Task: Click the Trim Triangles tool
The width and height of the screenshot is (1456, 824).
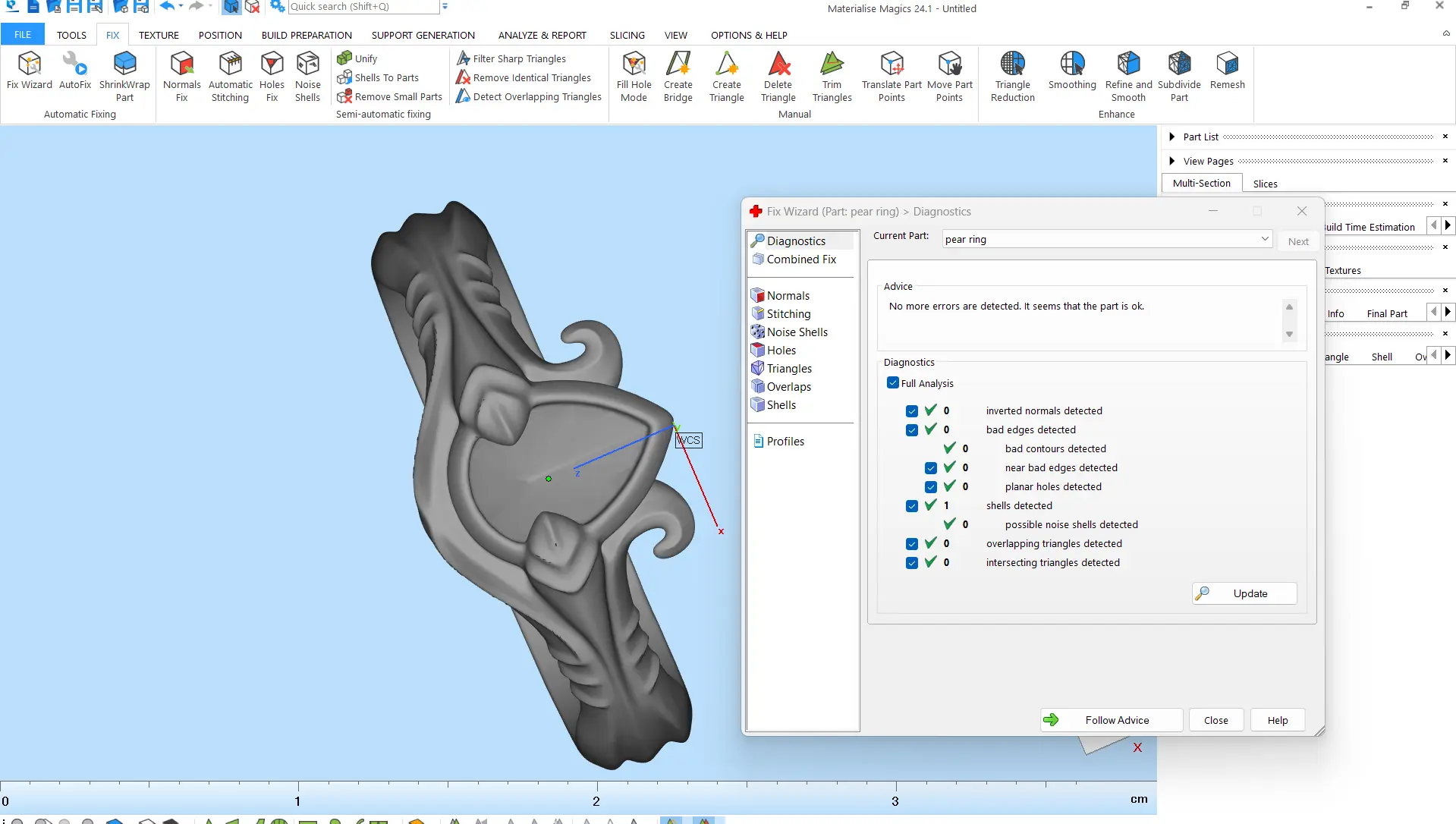Action: tap(832, 76)
